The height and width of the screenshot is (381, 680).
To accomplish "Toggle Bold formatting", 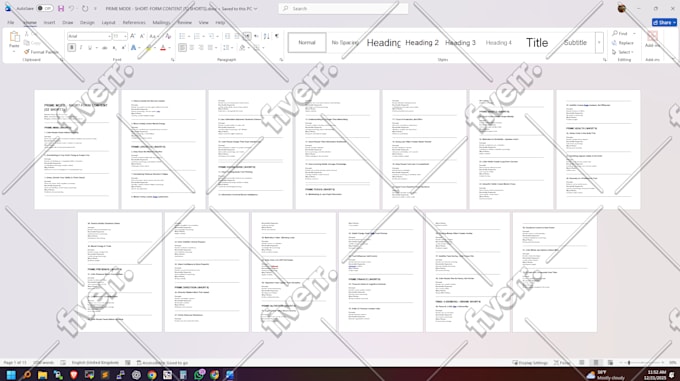I will point(72,48).
